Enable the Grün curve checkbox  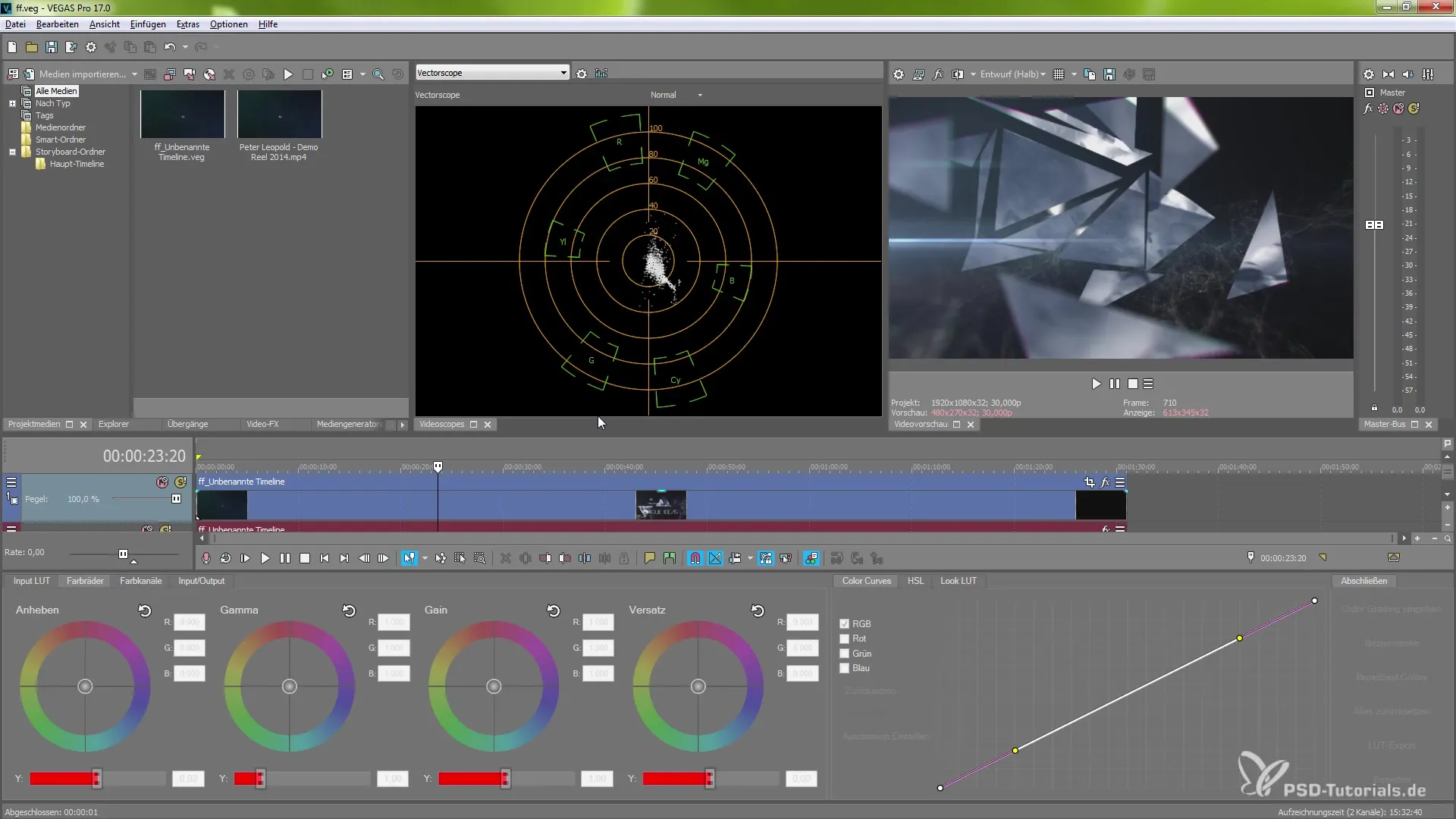(x=844, y=653)
